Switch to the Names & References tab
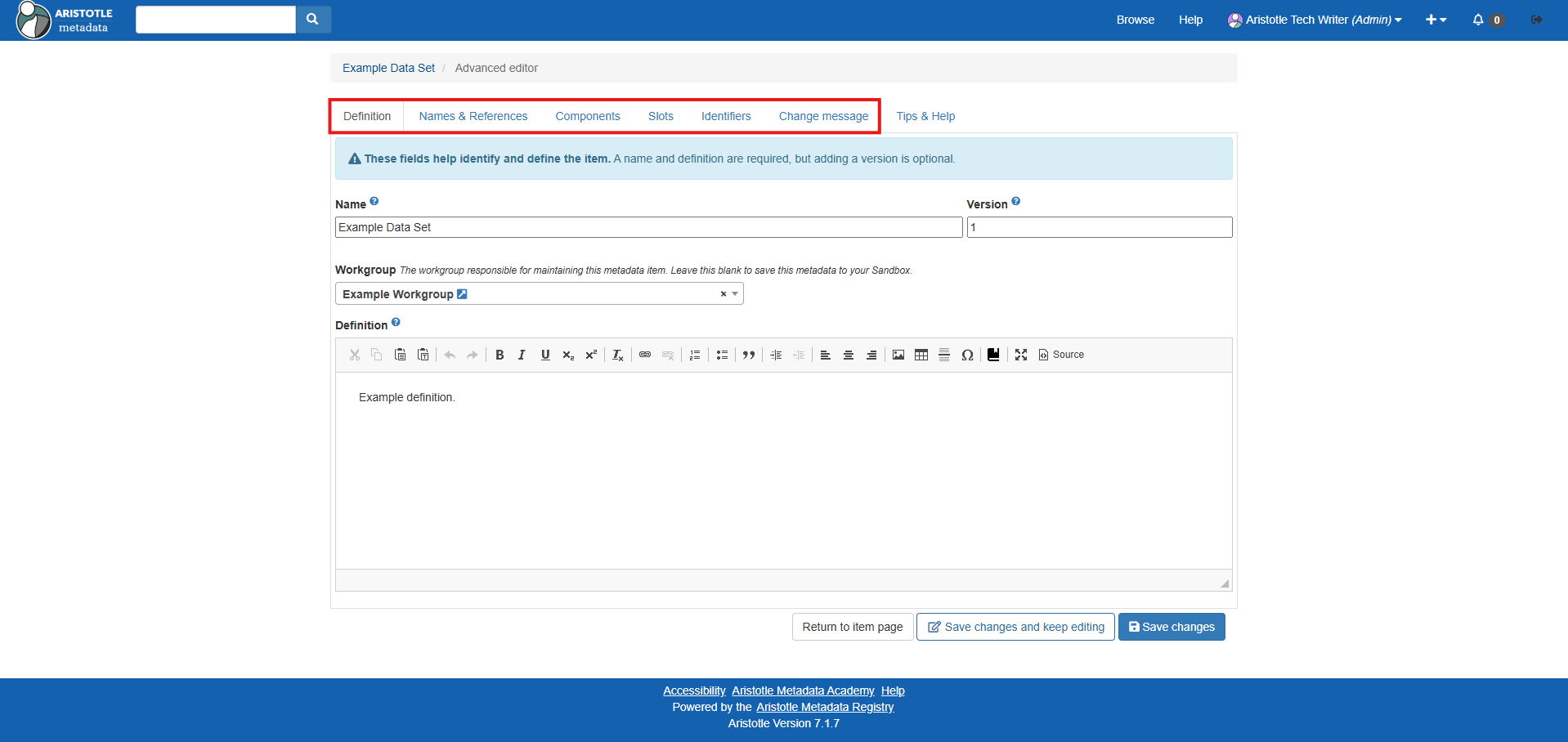The width and height of the screenshot is (1568, 742). tap(473, 116)
